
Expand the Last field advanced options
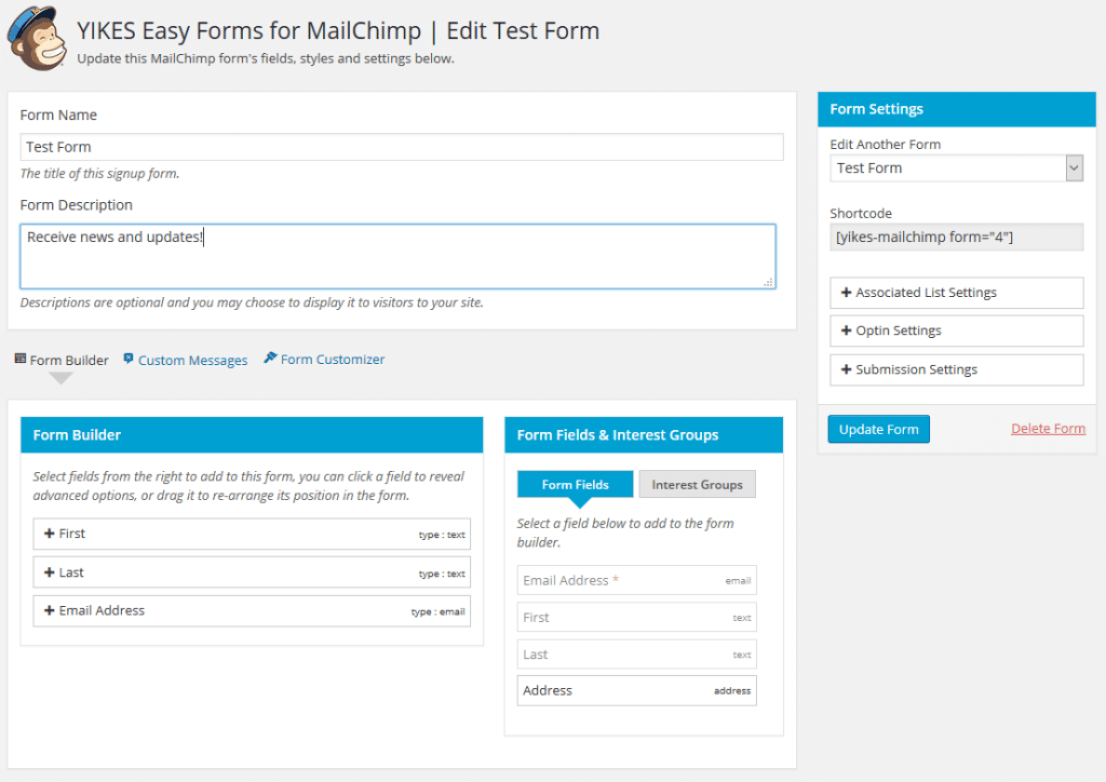252,573
